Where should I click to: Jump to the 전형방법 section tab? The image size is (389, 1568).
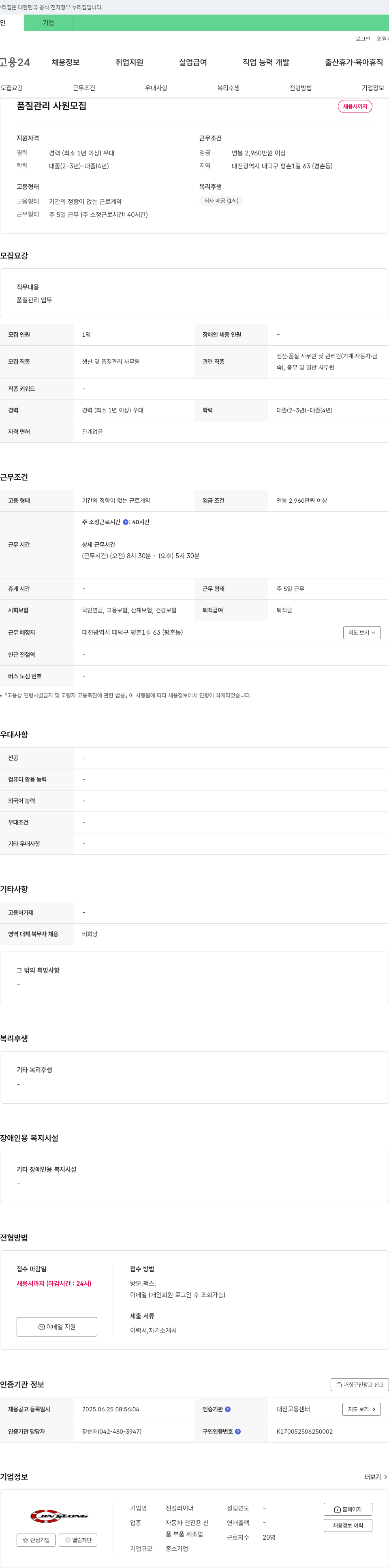pyautogui.click(x=301, y=88)
